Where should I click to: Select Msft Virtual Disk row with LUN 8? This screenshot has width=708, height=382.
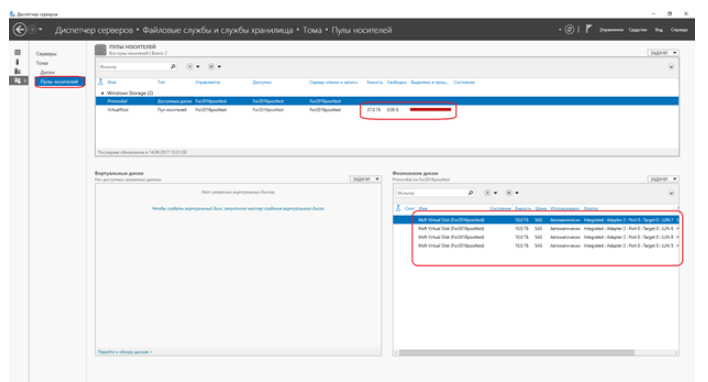tap(536, 237)
